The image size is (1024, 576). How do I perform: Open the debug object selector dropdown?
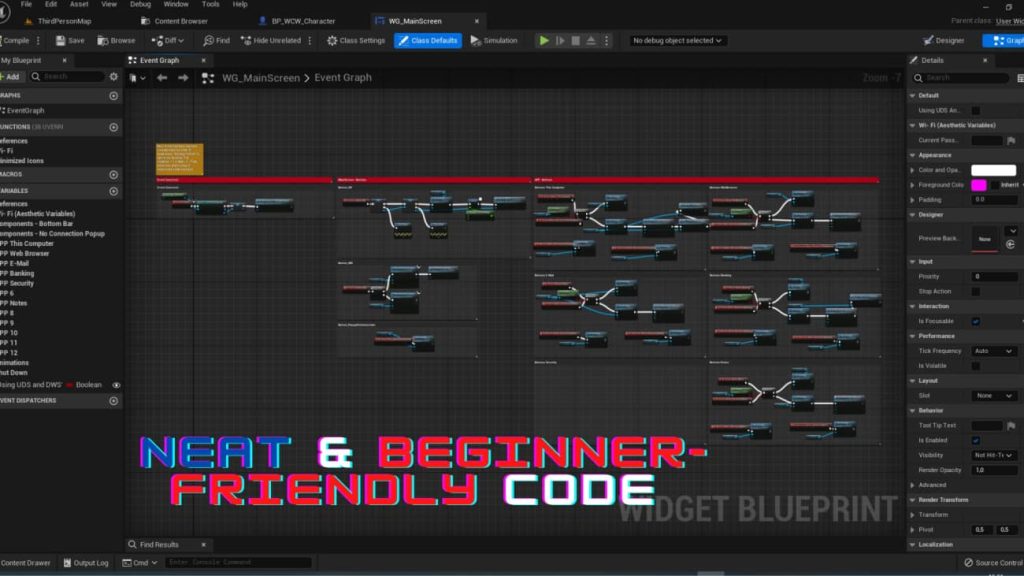click(677, 41)
